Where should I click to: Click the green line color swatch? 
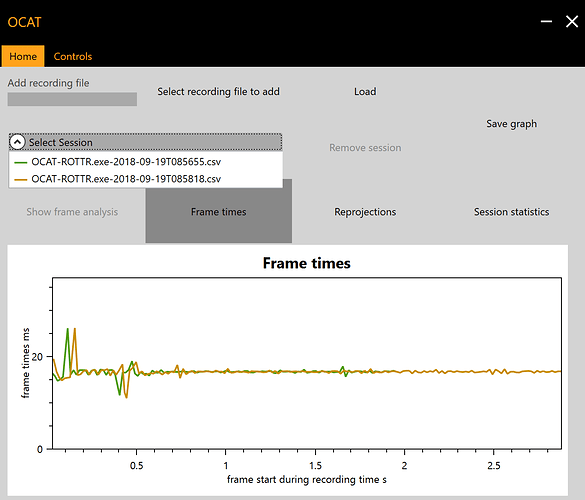[21, 162]
